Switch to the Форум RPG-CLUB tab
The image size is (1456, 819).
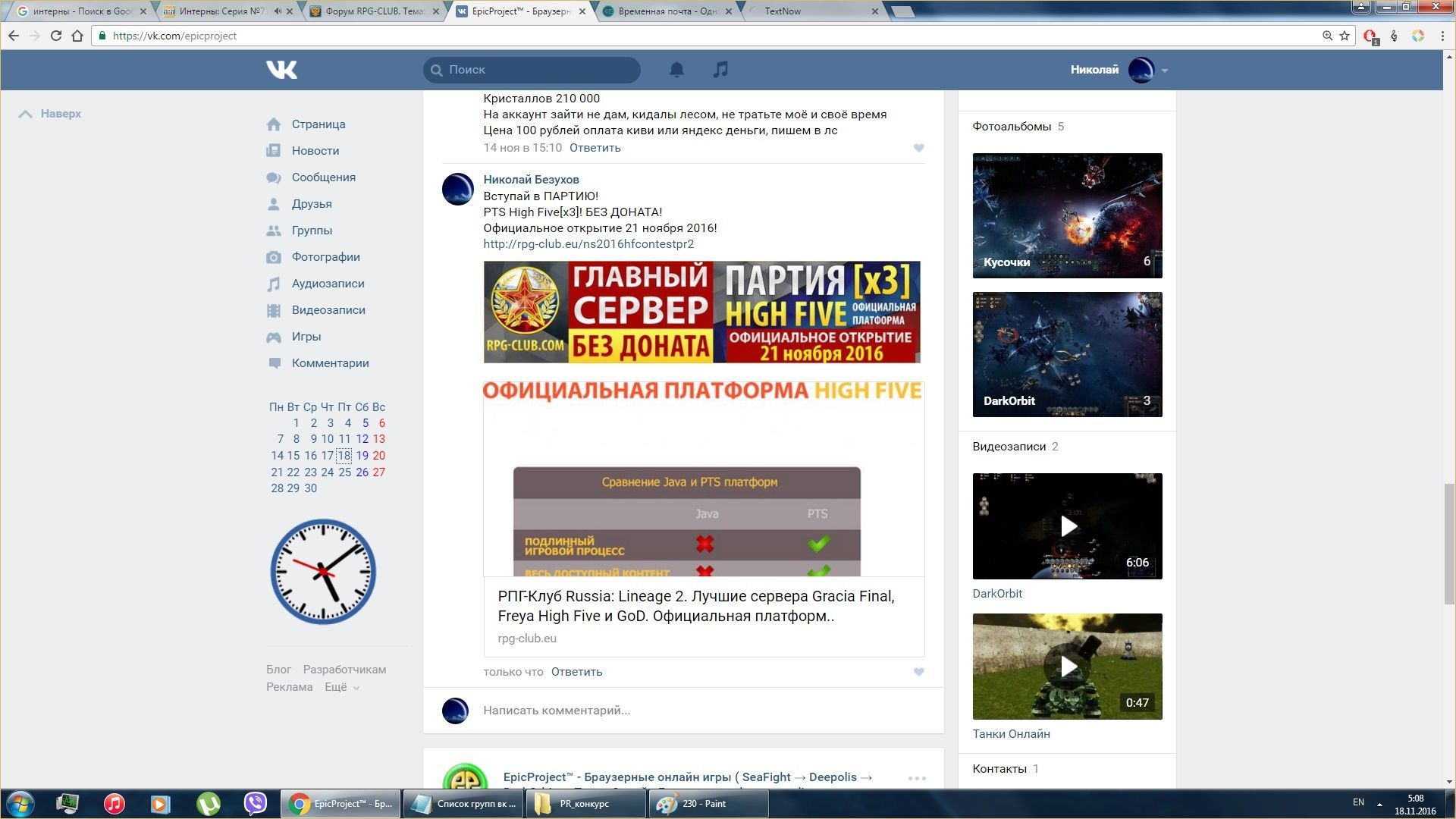374,11
